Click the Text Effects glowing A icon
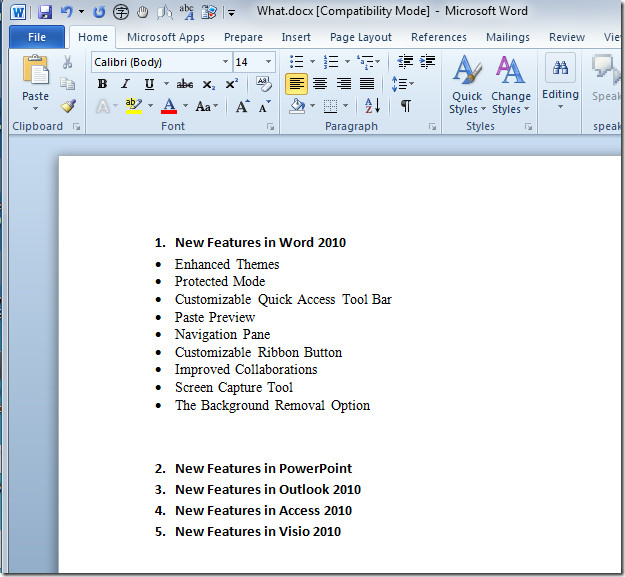This screenshot has height=577, width=625. [x=103, y=106]
